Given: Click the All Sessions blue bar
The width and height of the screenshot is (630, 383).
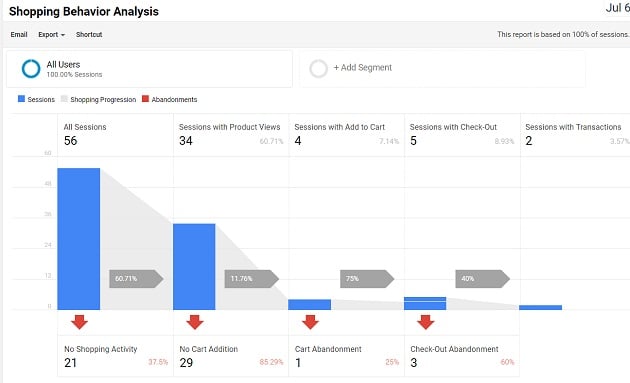Looking at the screenshot, I should (79, 239).
